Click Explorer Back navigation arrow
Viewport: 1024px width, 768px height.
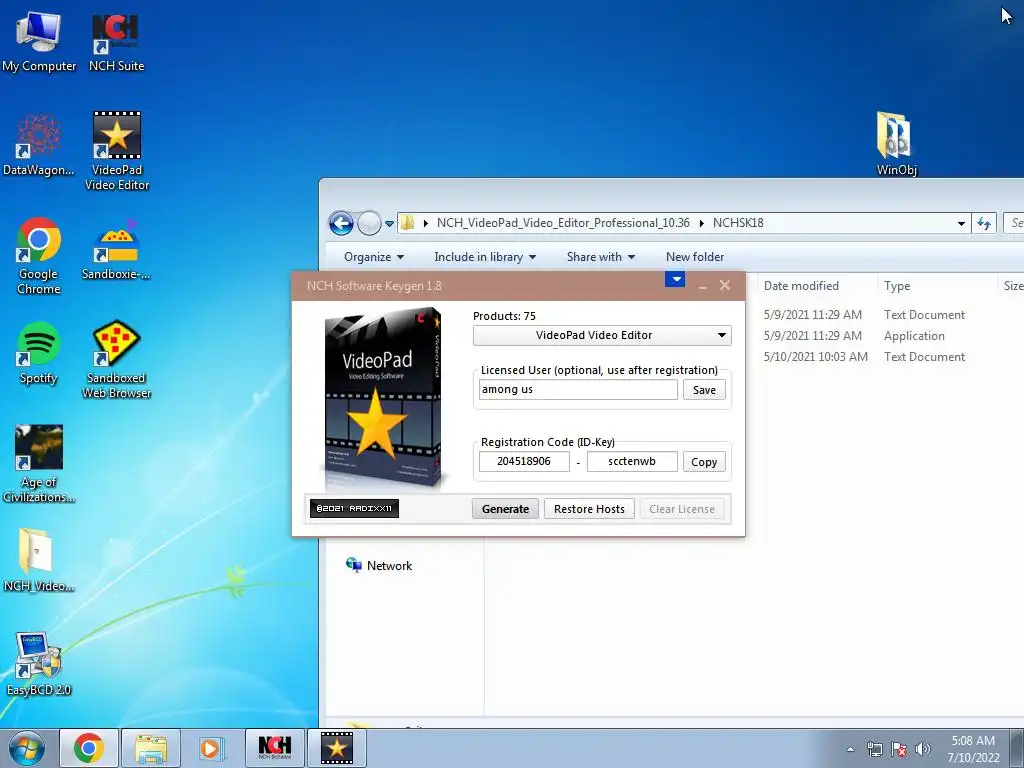point(341,223)
